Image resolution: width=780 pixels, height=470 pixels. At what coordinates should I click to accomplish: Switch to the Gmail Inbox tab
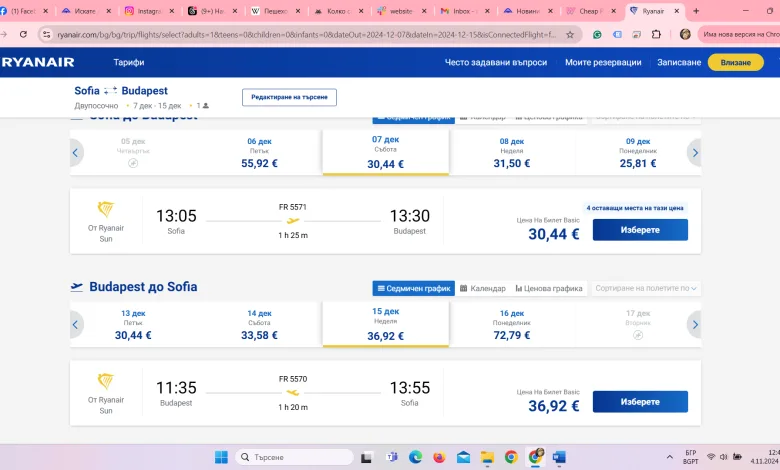click(465, 11)
